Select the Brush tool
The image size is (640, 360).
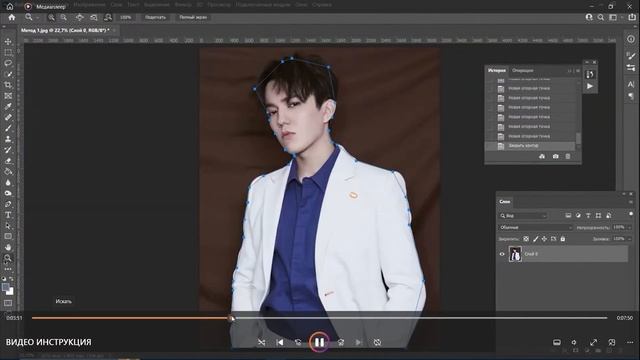click(x=8, y=128)
